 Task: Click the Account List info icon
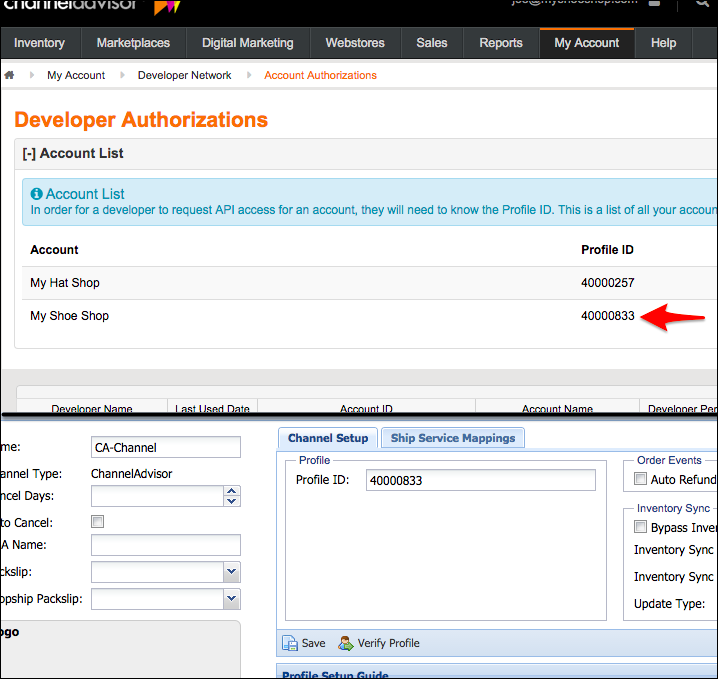(37, 194)
